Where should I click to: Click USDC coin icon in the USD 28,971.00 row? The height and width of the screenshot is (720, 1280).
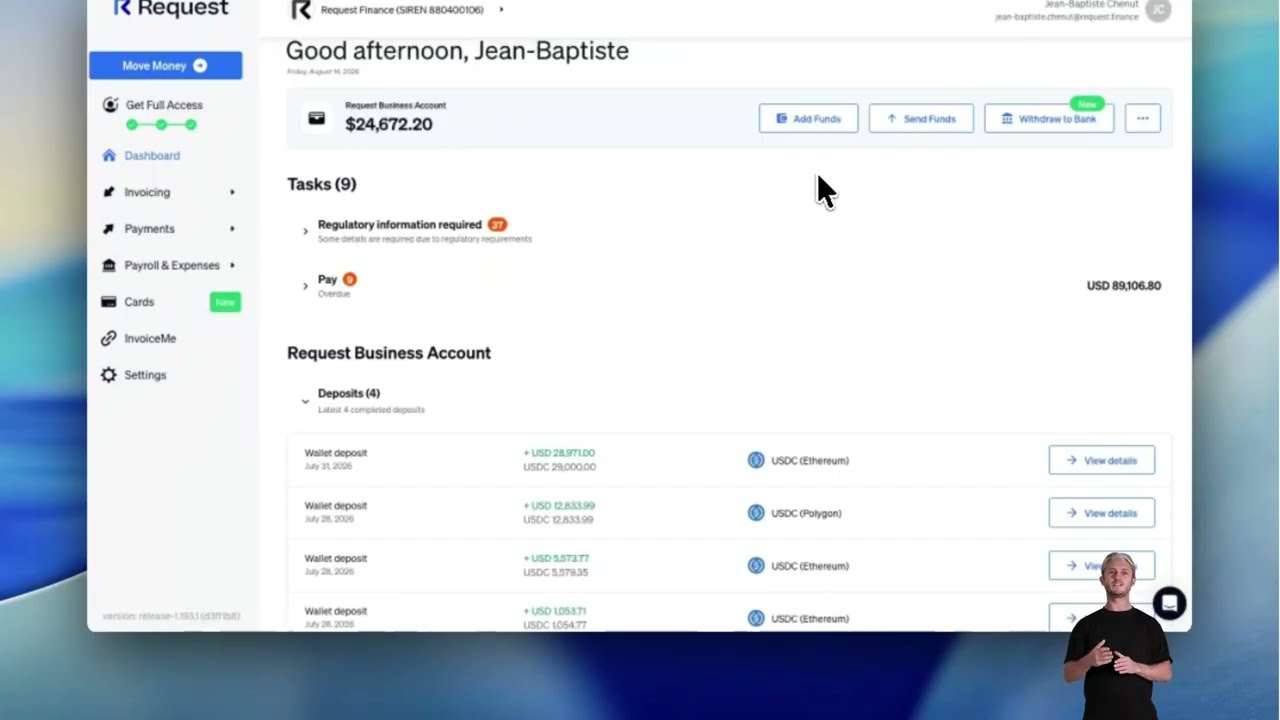756,460
